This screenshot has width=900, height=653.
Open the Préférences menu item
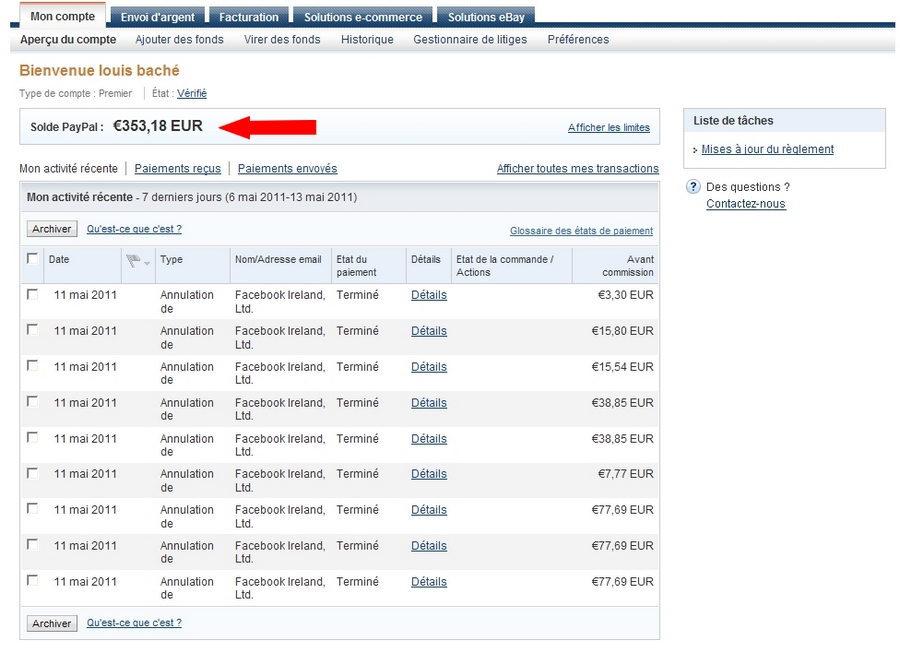[578, 39]
